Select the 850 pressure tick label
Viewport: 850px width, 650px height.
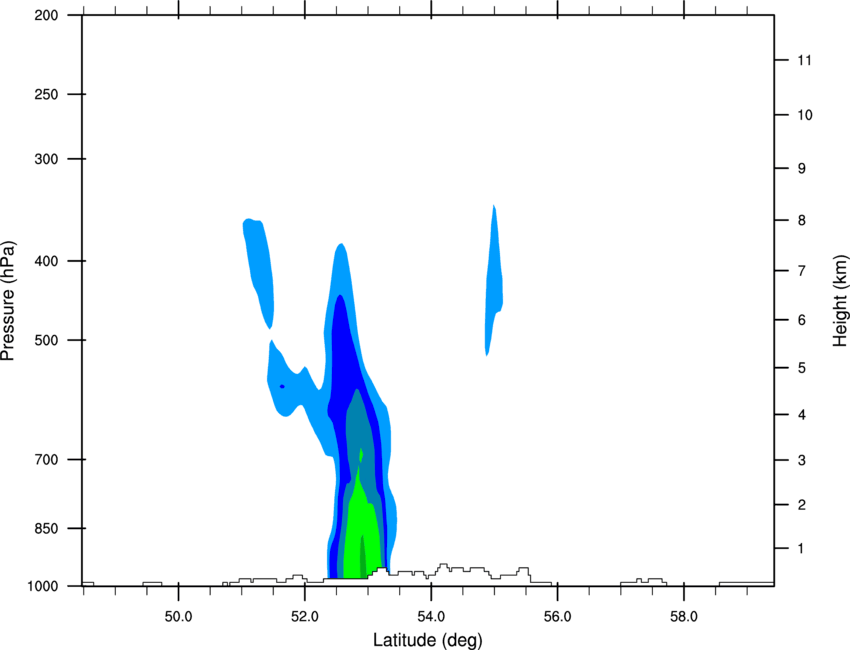pos(46,528)
